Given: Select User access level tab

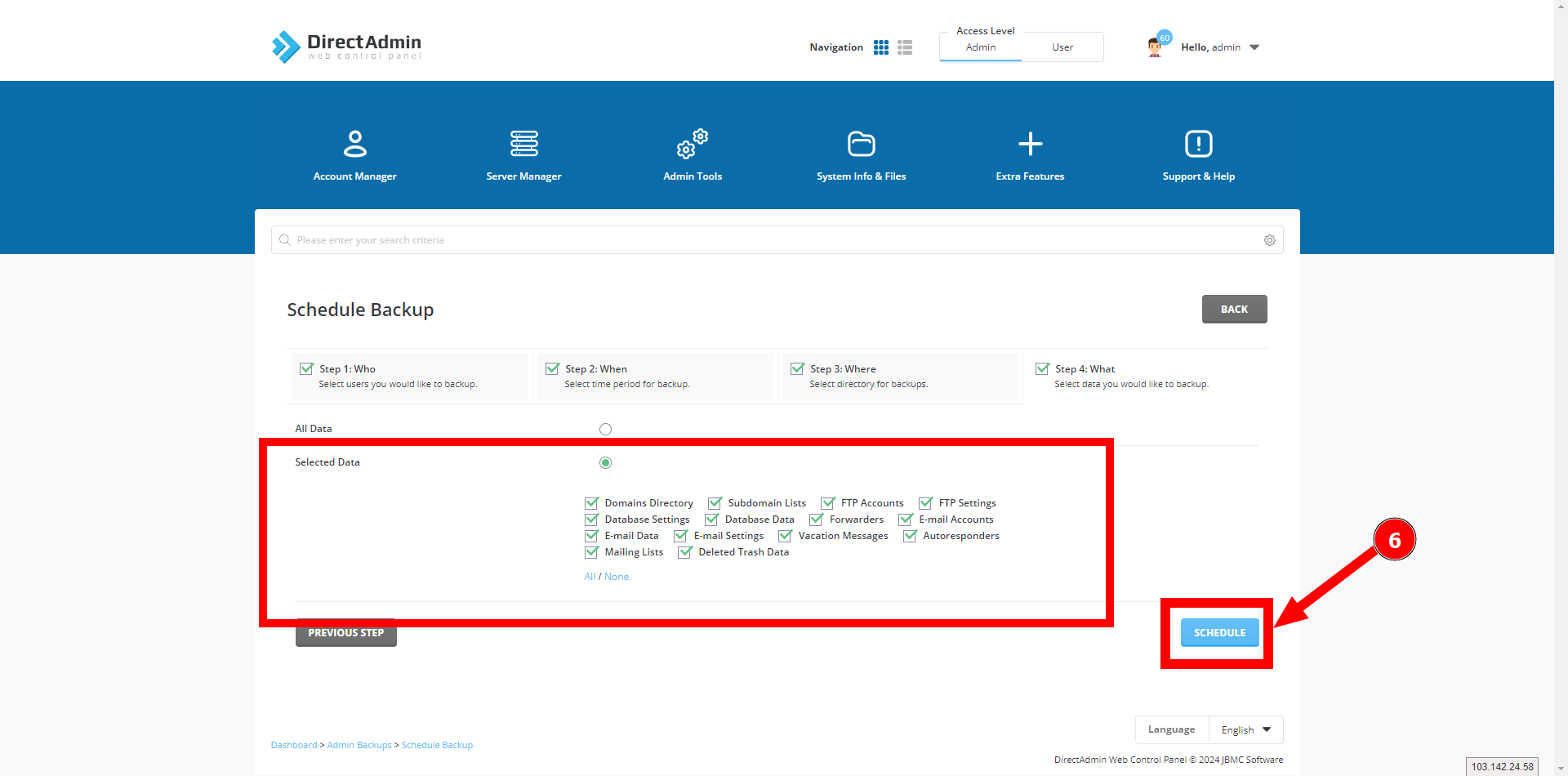Looking at the screenshot, I should [1062, 47].
